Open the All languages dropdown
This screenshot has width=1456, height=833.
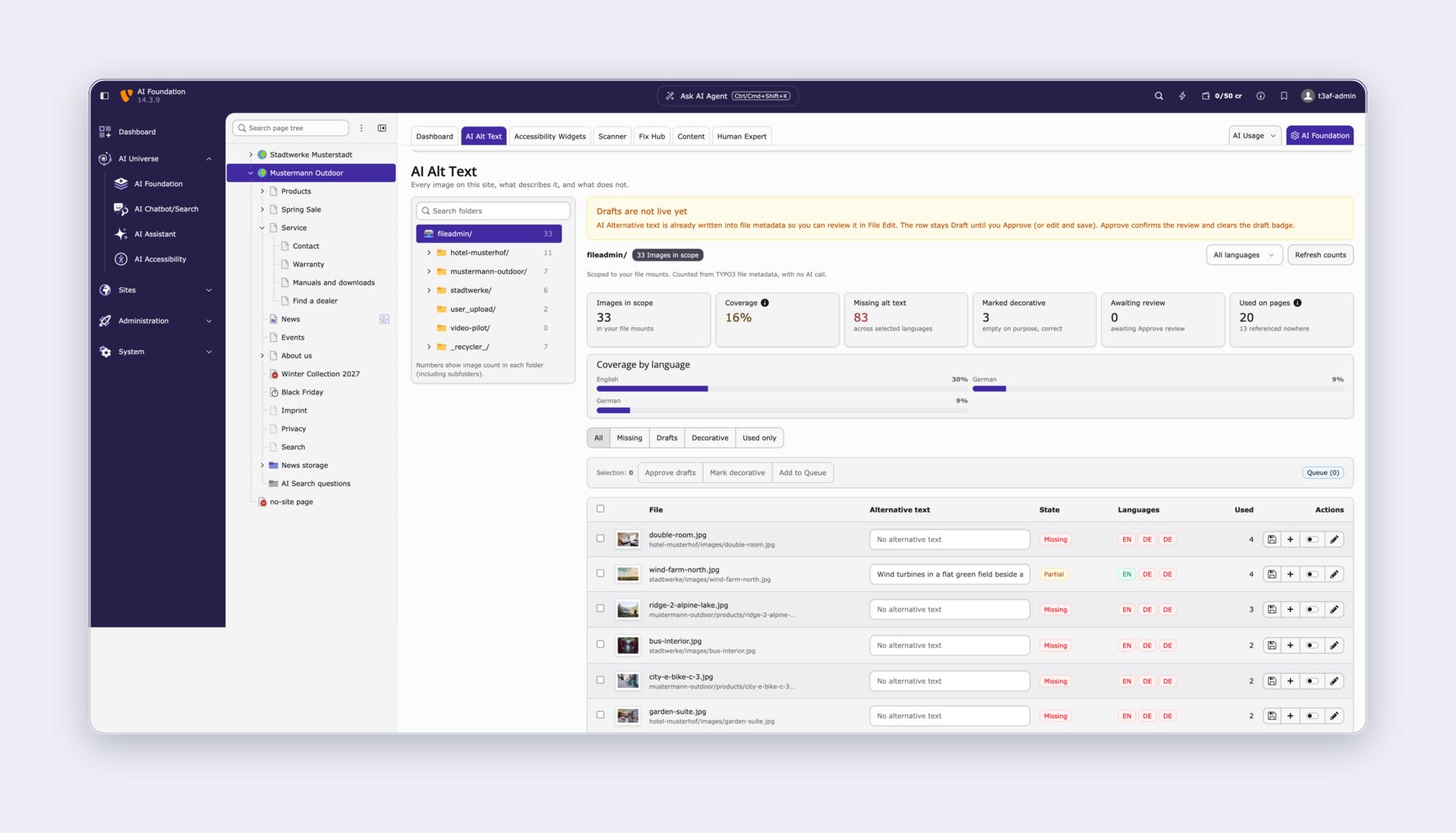1244,255
